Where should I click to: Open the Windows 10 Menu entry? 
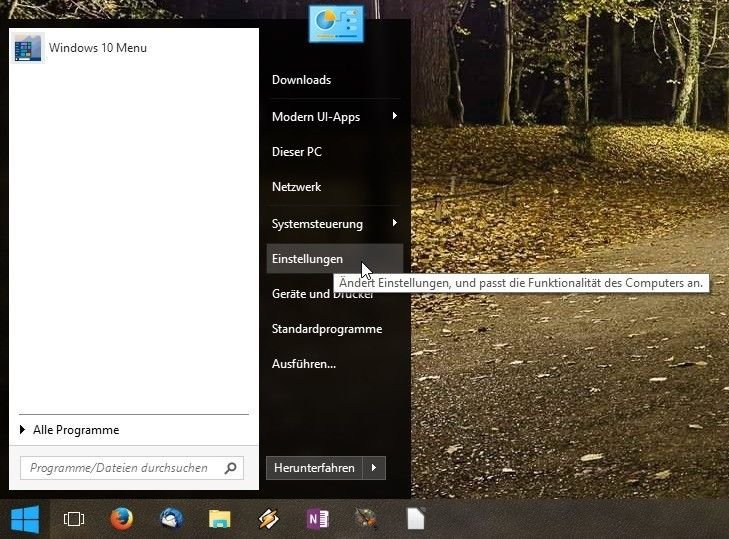[134, 47]
